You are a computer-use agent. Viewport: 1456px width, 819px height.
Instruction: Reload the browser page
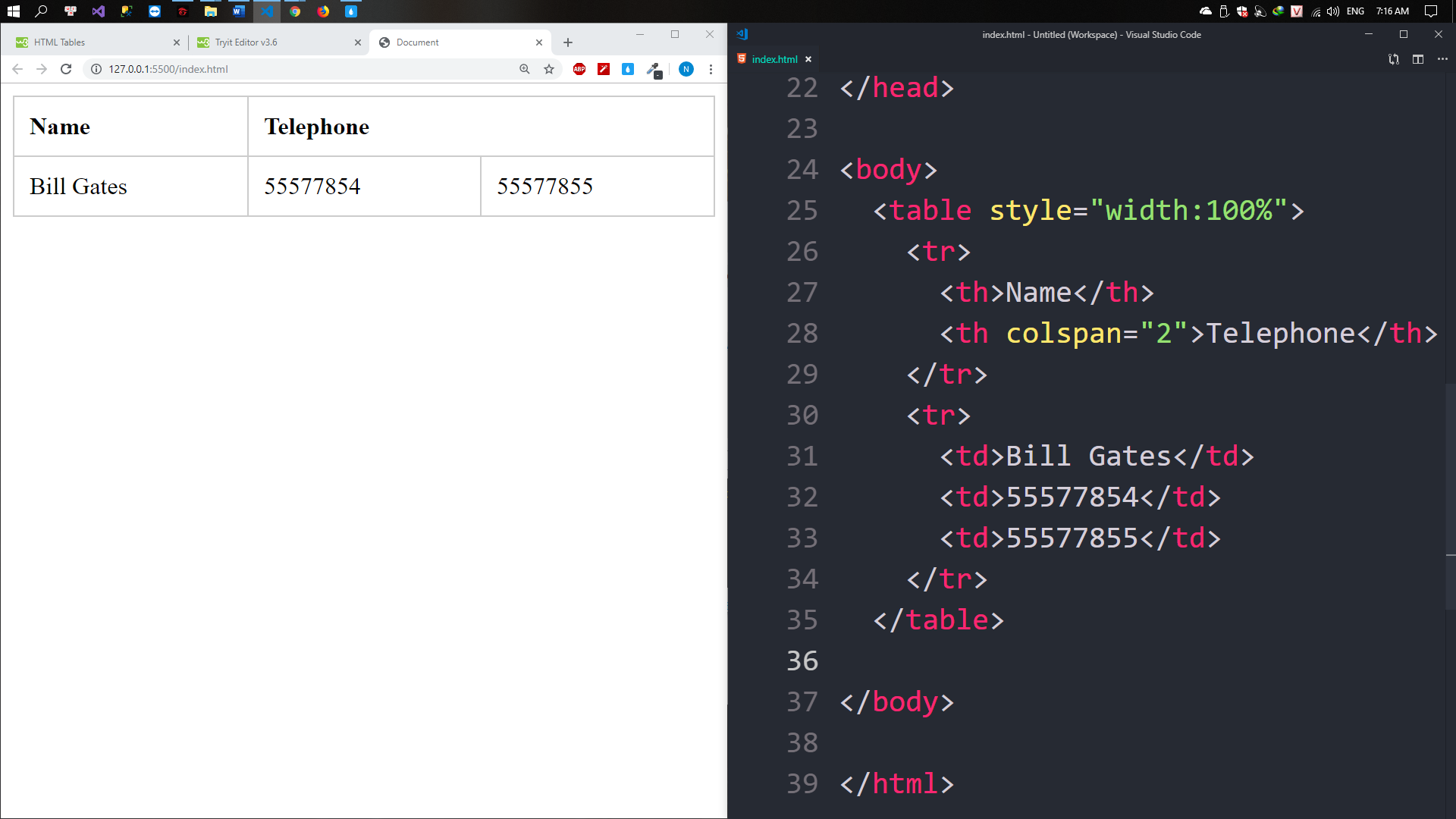point(66,69)
